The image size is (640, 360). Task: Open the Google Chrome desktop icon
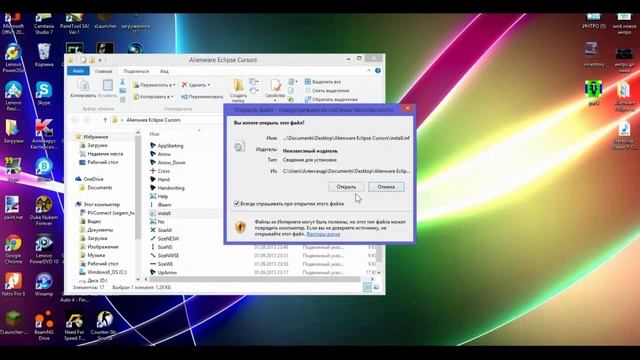[x=13, y=249]
